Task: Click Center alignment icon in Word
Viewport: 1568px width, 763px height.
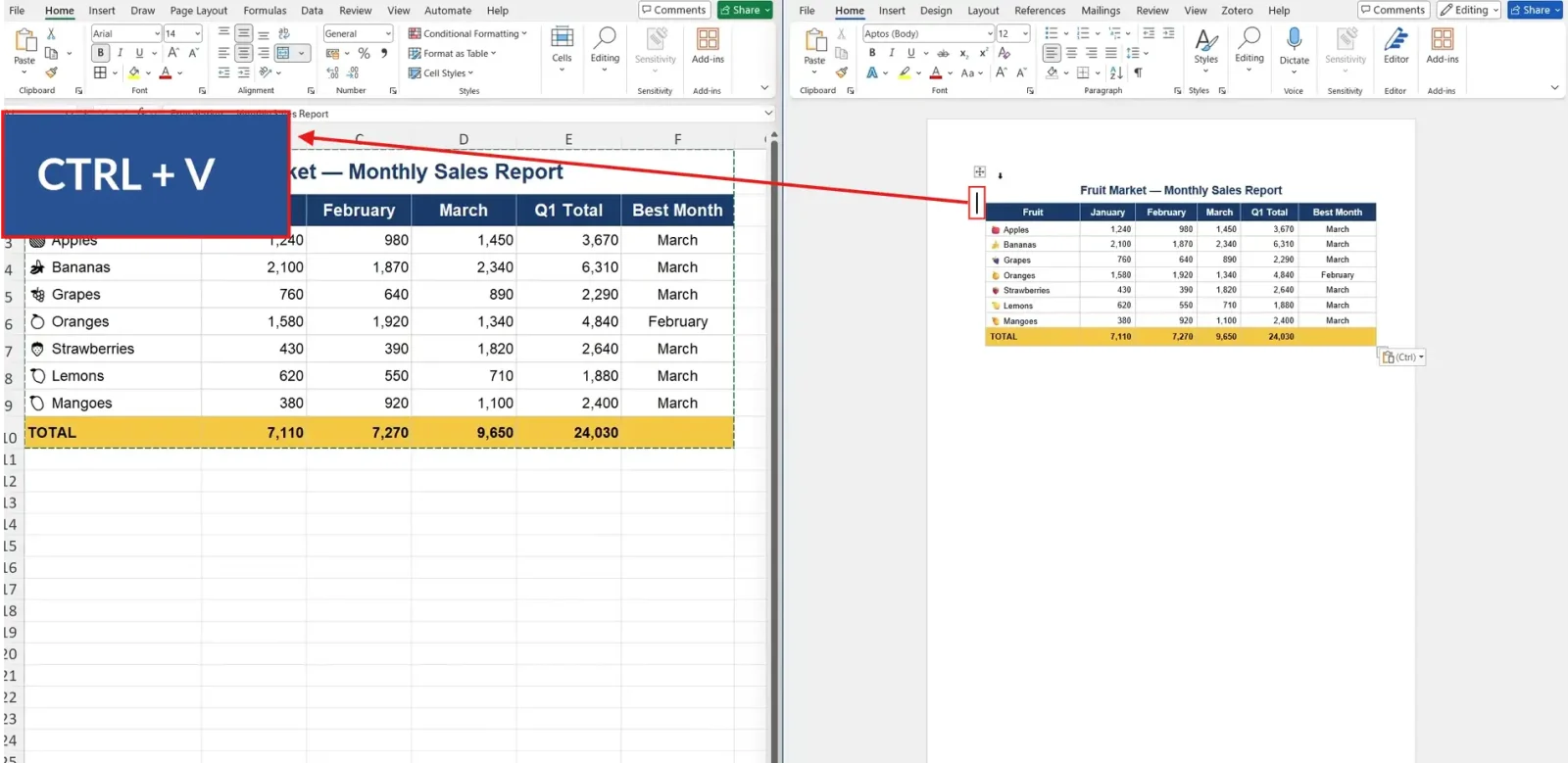Action: coord(1071,53)
